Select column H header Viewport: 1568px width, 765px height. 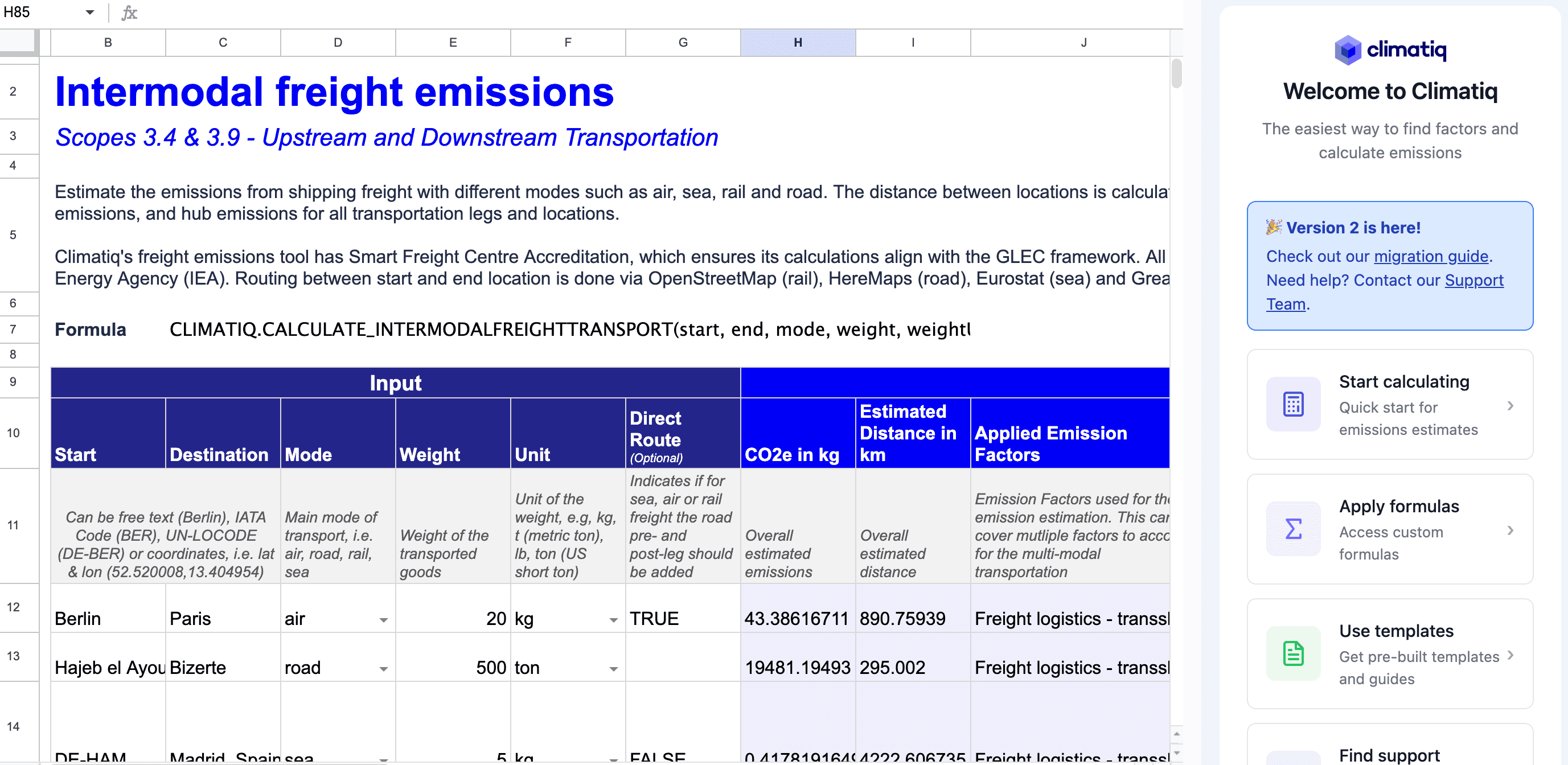click(798, 43)
